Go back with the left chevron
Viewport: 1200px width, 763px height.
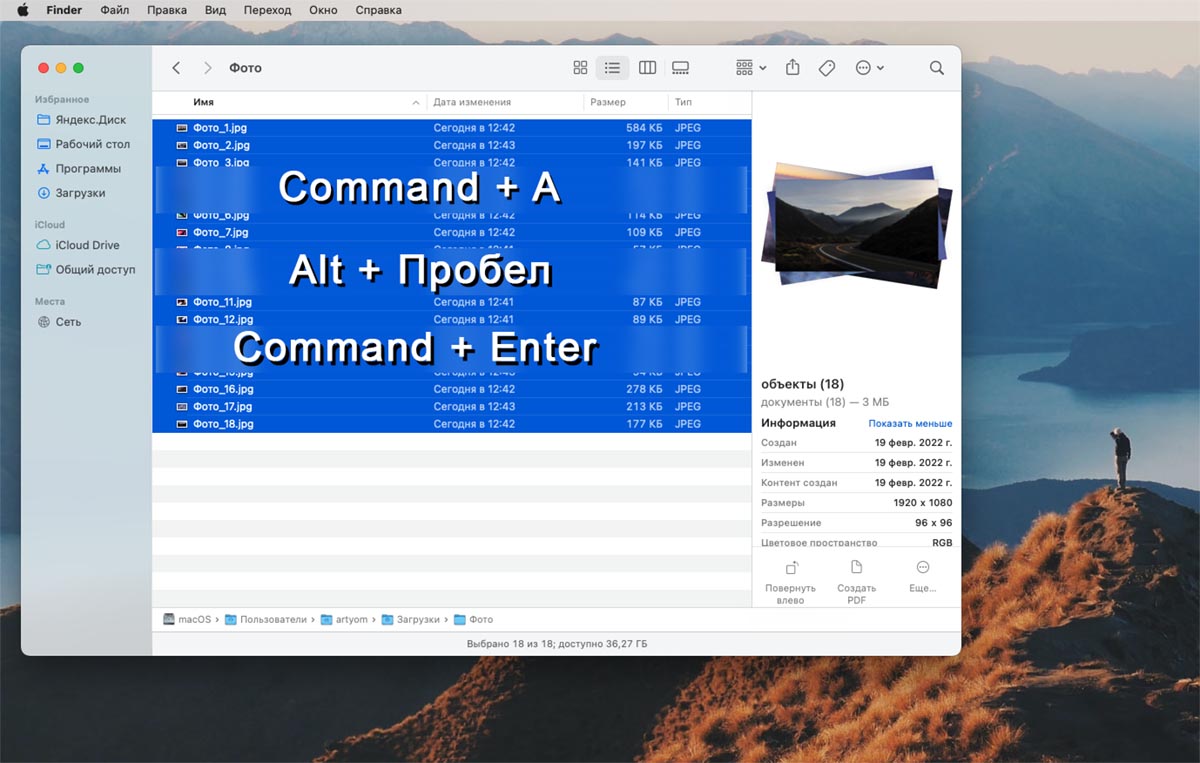176,68
